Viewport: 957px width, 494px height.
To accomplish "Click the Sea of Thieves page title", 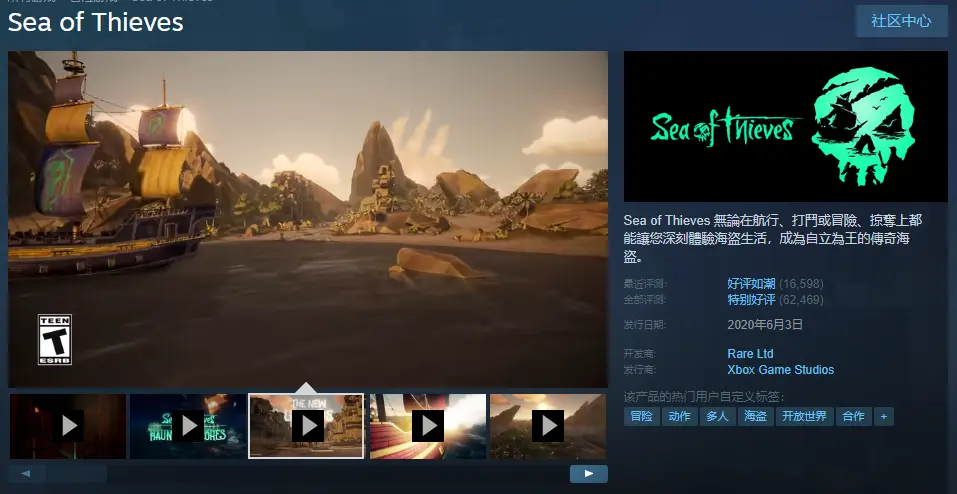I will click(95, 22).
